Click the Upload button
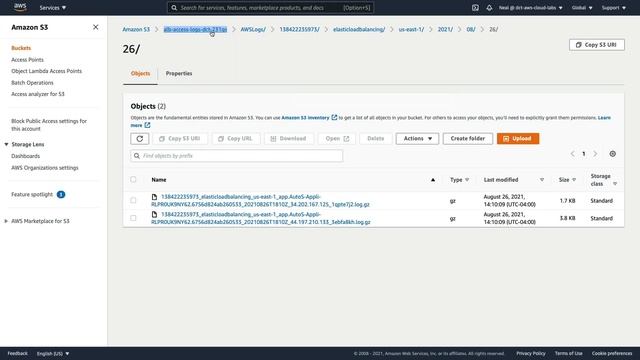Viewport: 640px width, 360px height. click(518, 139)
